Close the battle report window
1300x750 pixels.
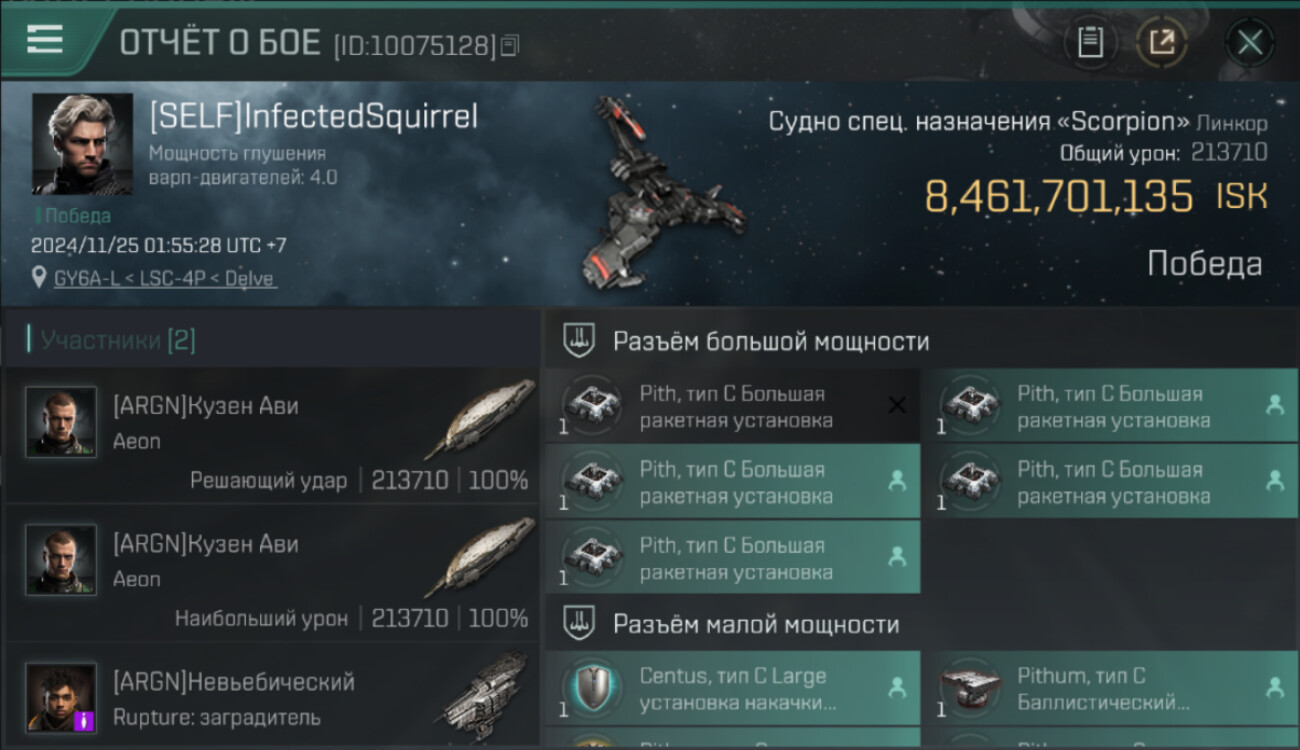point(1250,43)
